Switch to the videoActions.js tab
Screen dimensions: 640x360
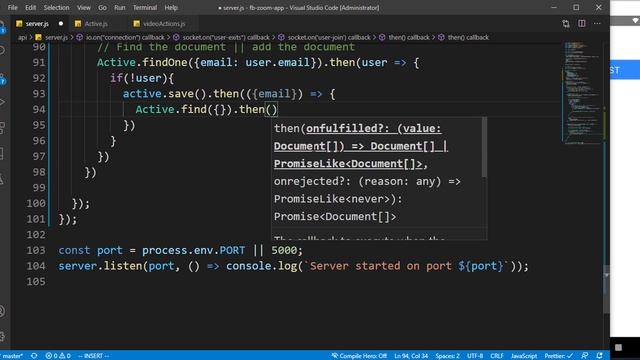[x=164, y=24]
